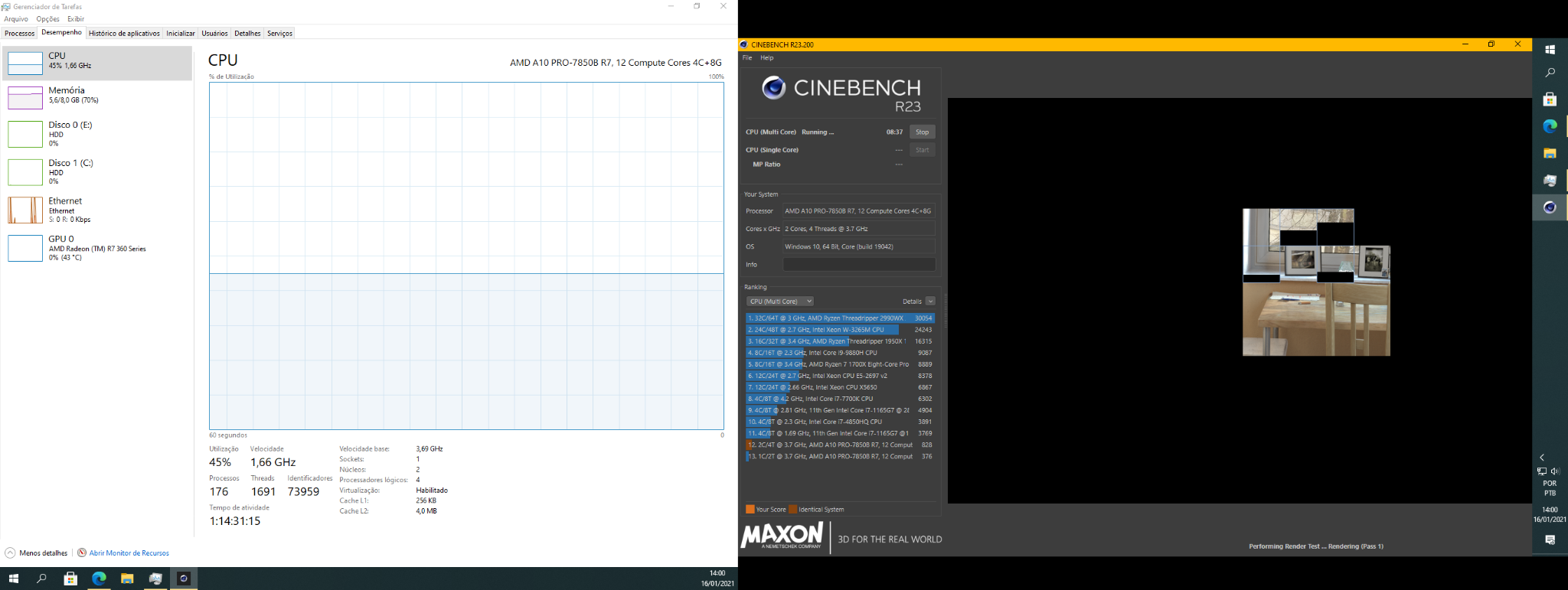
Task: Select the Core i7-7700K ranking row
Action: [840, 399]
